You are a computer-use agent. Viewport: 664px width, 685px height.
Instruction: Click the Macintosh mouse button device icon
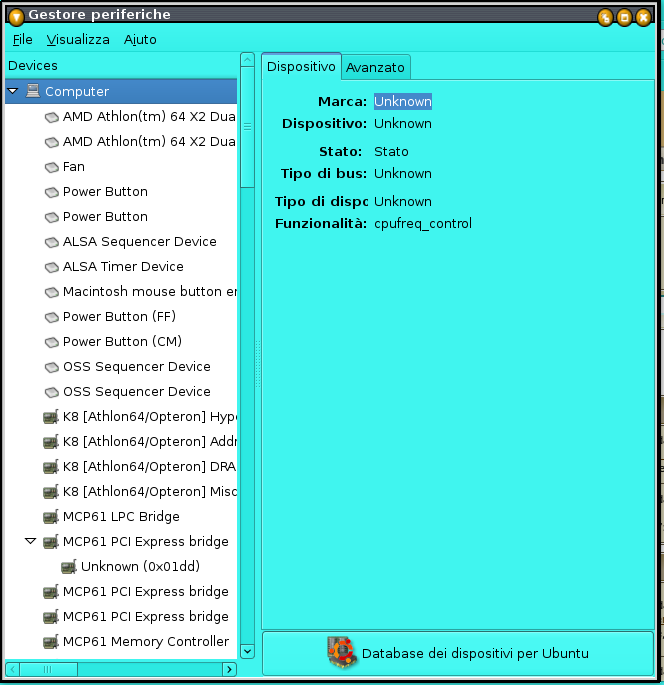pyautogui.click(x=51, y=292)
